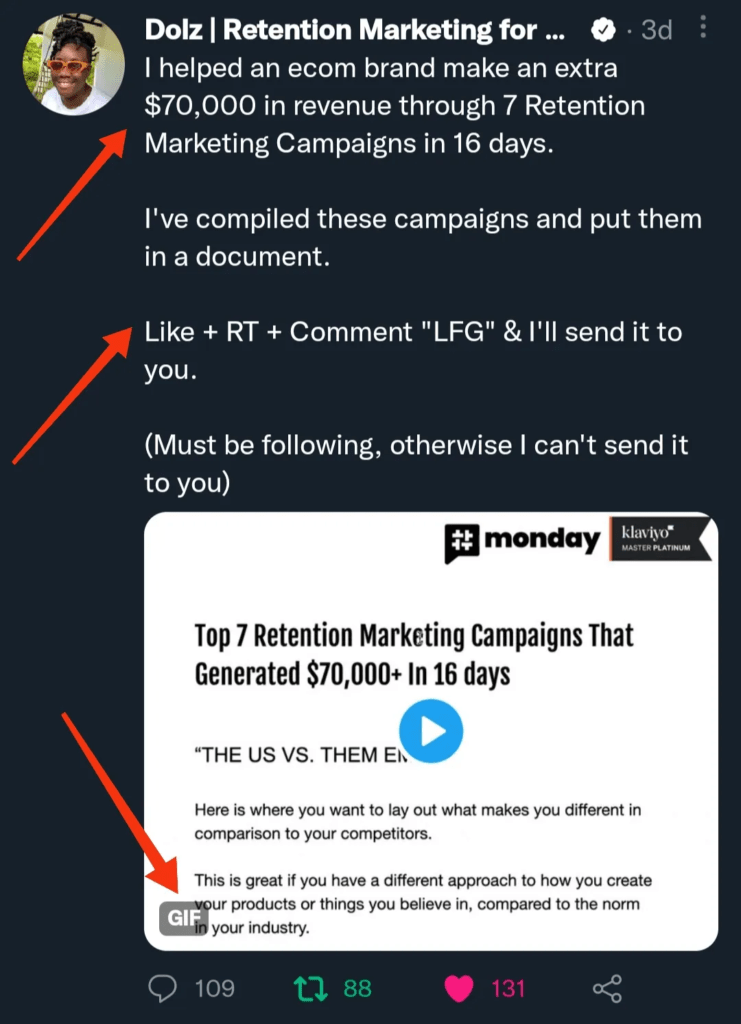741x1024 pixels.
Task: Open the three-dot more options menu
Action: click(705, 30)
